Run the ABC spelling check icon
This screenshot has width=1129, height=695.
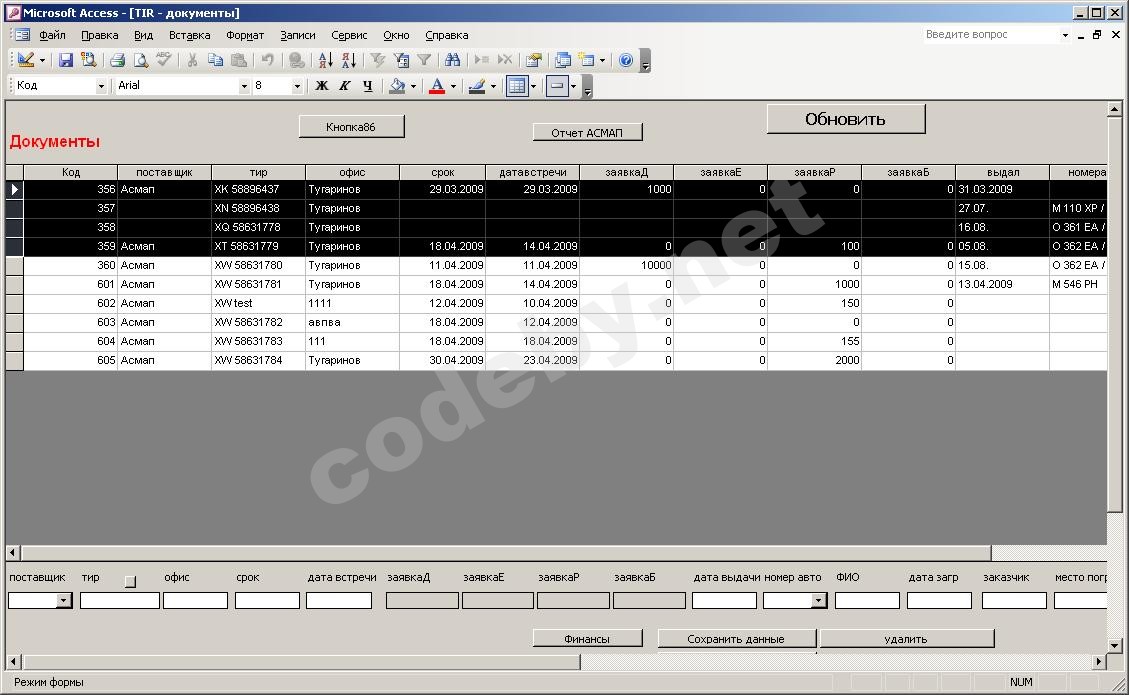pos(163,60)
